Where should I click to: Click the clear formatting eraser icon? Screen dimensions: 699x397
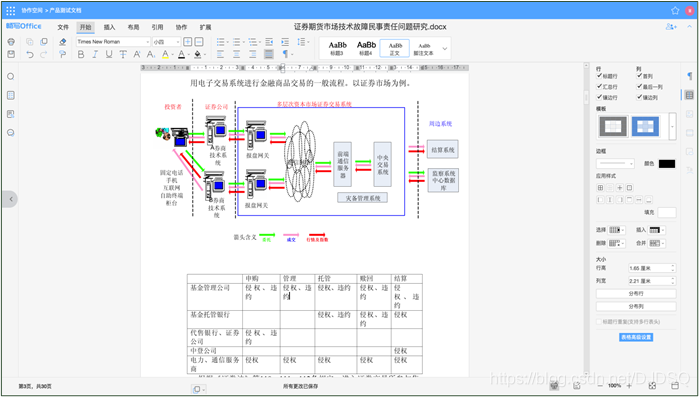[62, 42]
